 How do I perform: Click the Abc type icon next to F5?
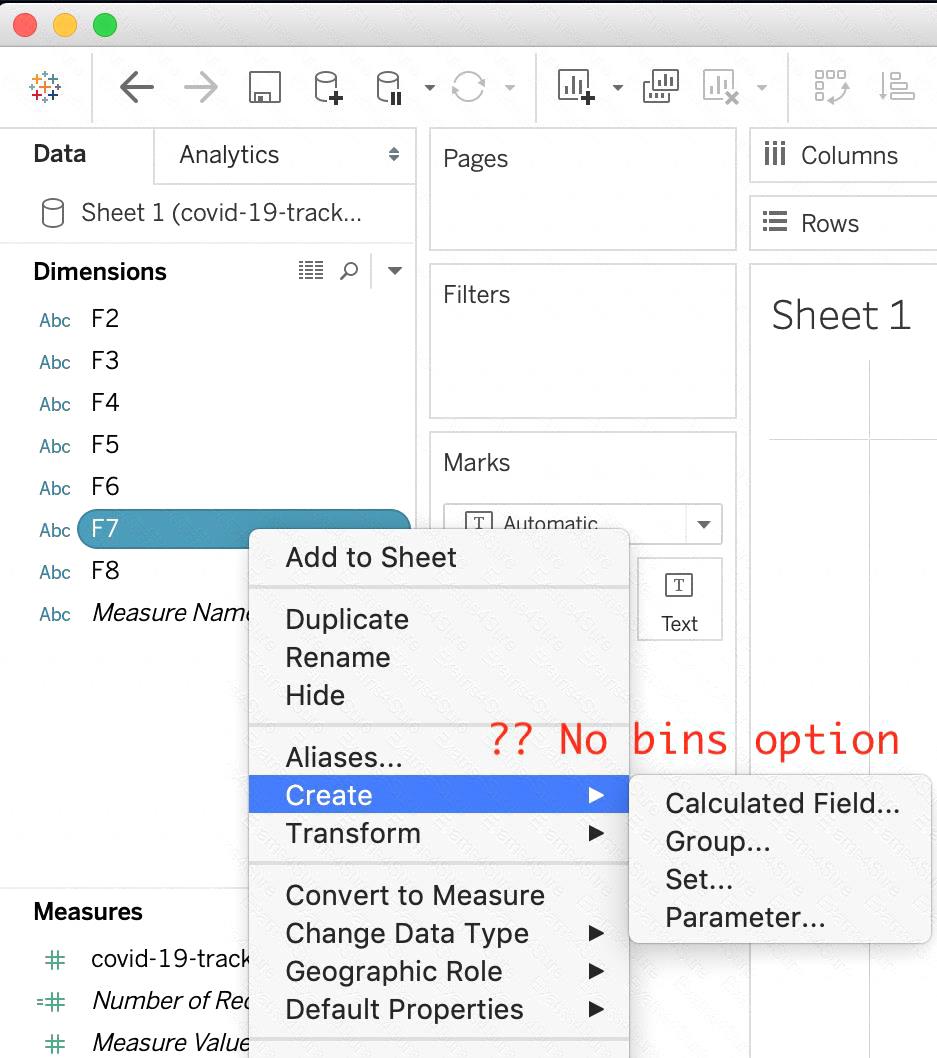click(x=55, y=446)
